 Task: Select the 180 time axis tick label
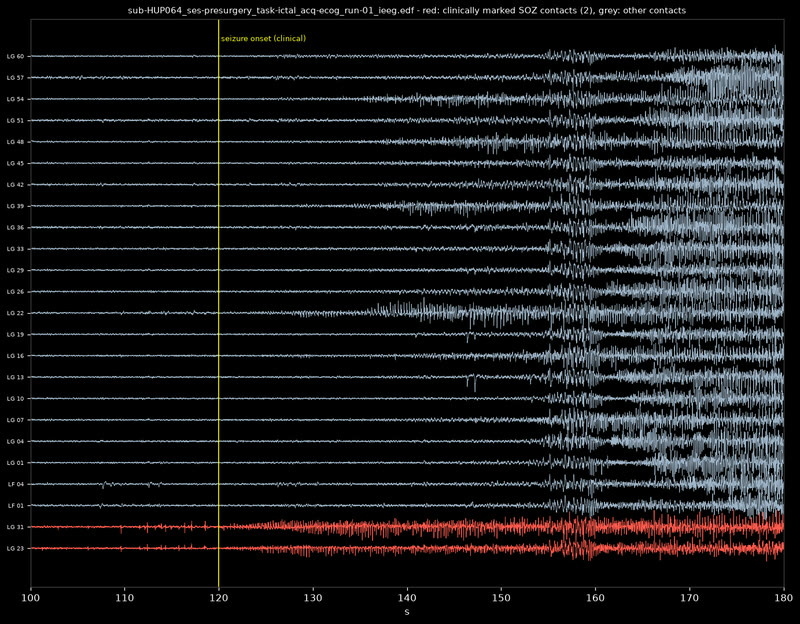(784, 597)
